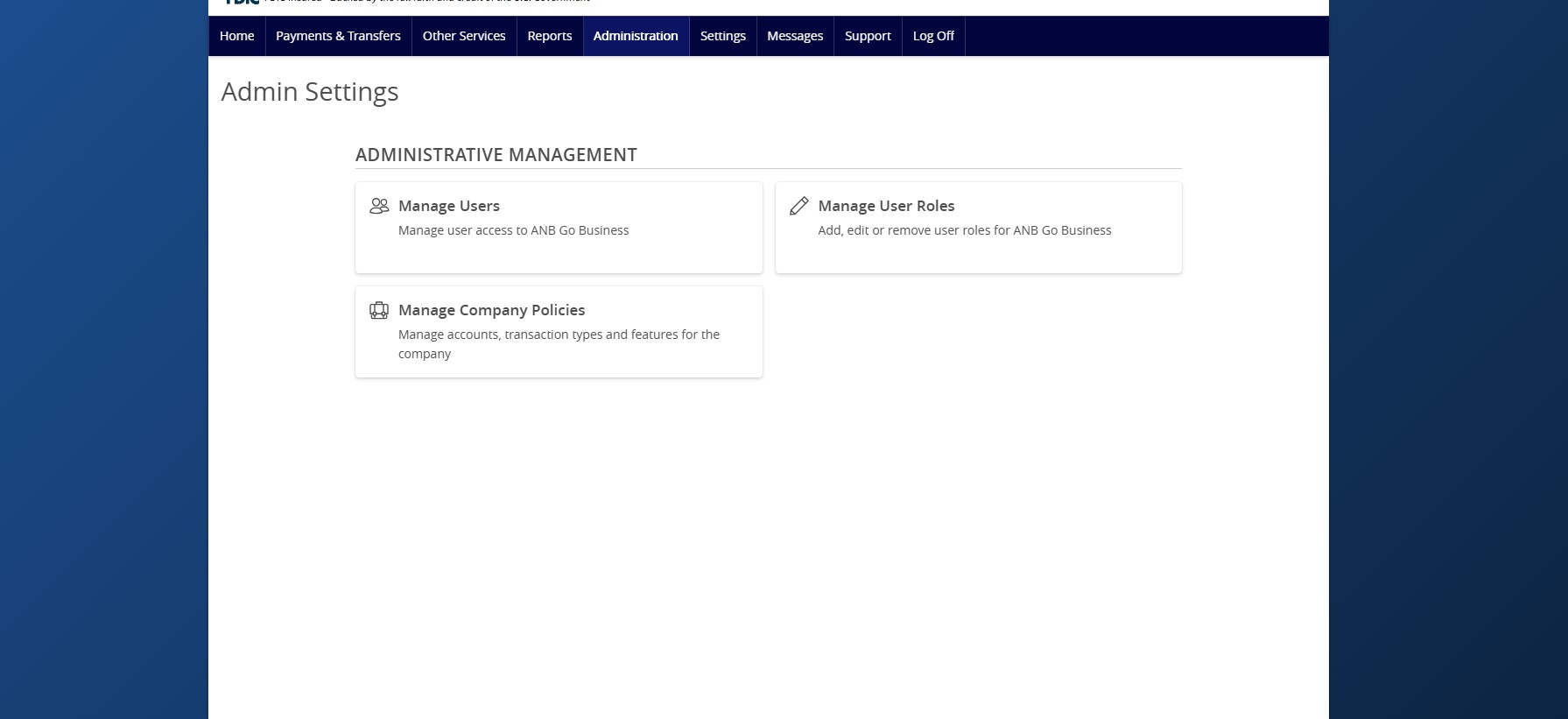This screenshot has width=1568, height=719.
Task: Select Reports in the navigation bar
Action: click(x=549, y=36)
